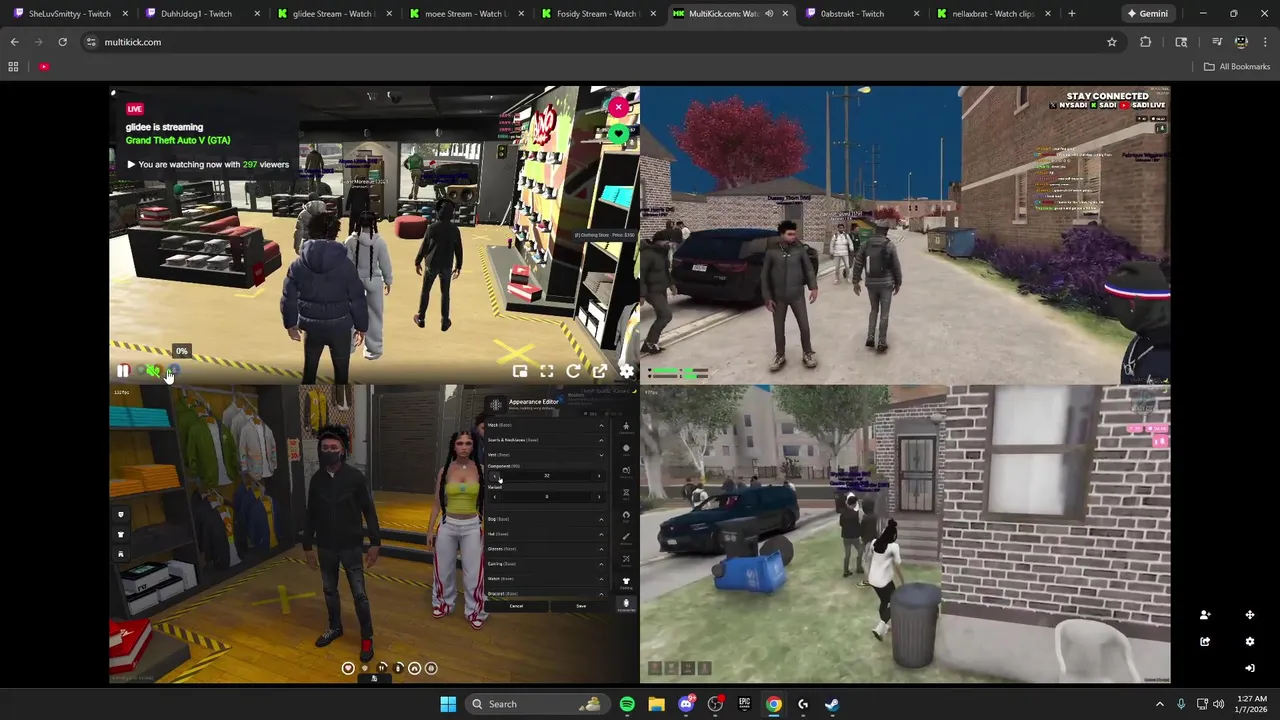The image size is (1280, 720).
Task: Open Chrome extensions puzzle icon
Action: (1146, 42)
